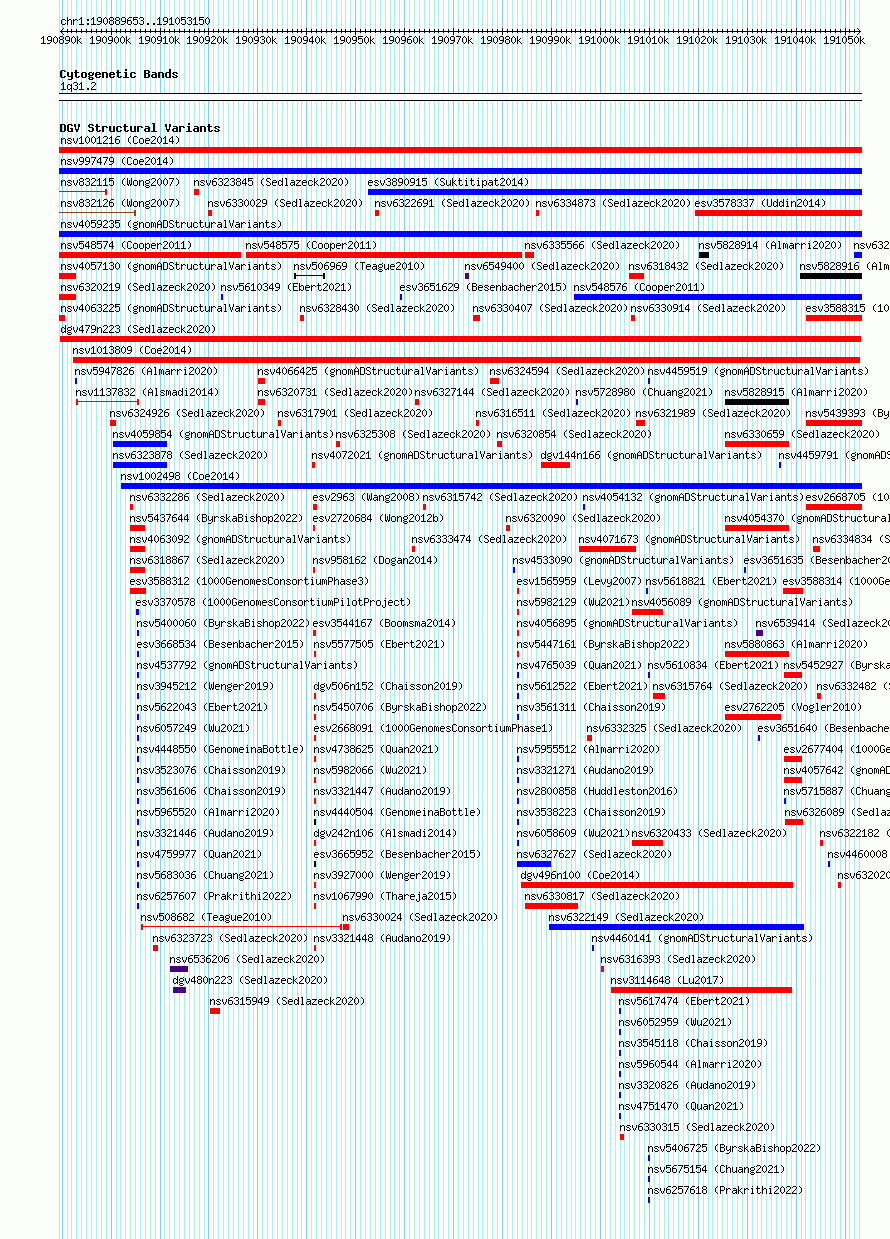890x1239 pixels.
Task: Click nsv4751470 (Quan2021) label
Action: point(681,1106)
